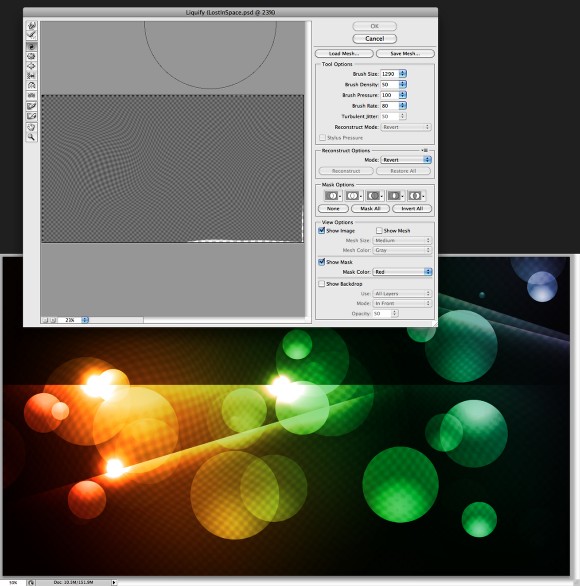Select the Forward Warp tool
Viewport: 580px width, 586px height.
tap(31, 25)
